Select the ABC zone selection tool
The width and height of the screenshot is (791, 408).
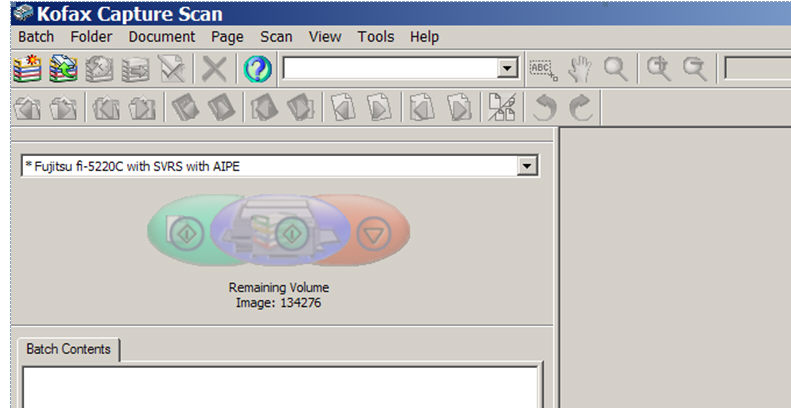(543, 68)
